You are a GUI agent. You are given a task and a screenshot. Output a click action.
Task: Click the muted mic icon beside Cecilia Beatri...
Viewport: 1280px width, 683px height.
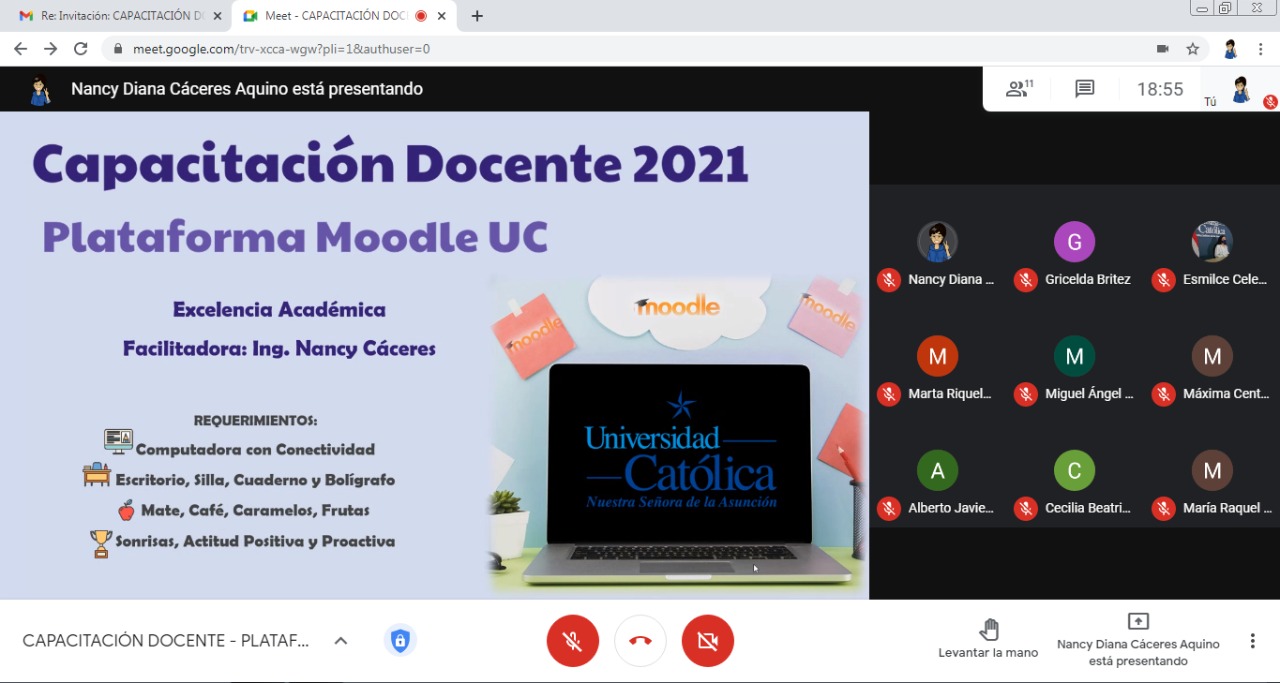1025,508
